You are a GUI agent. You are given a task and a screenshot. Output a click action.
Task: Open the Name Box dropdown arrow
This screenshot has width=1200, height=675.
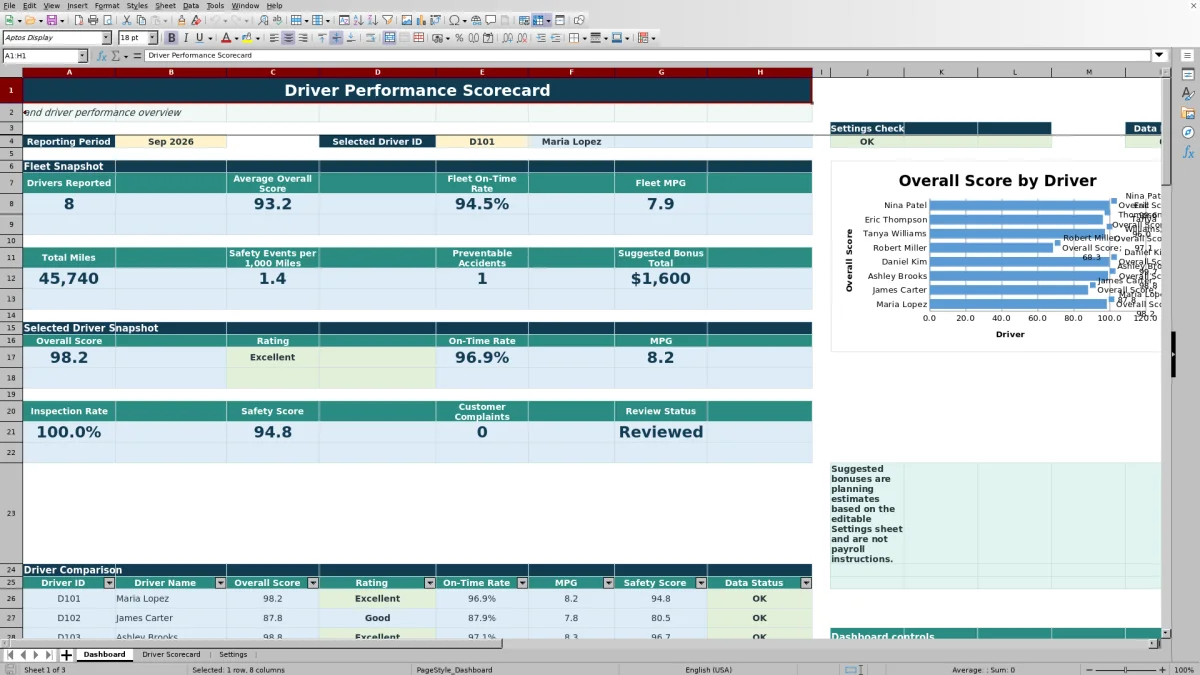point(82,56)
